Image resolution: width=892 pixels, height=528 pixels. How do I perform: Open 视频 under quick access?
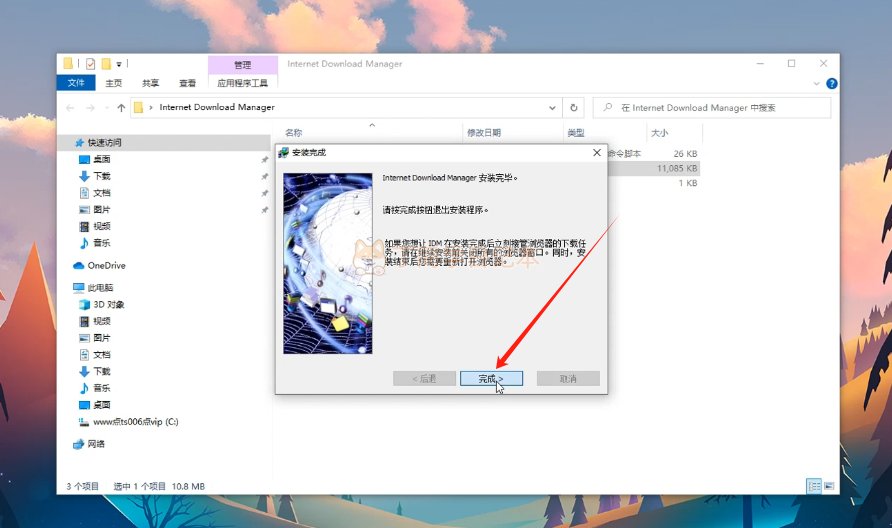[102, 226]
